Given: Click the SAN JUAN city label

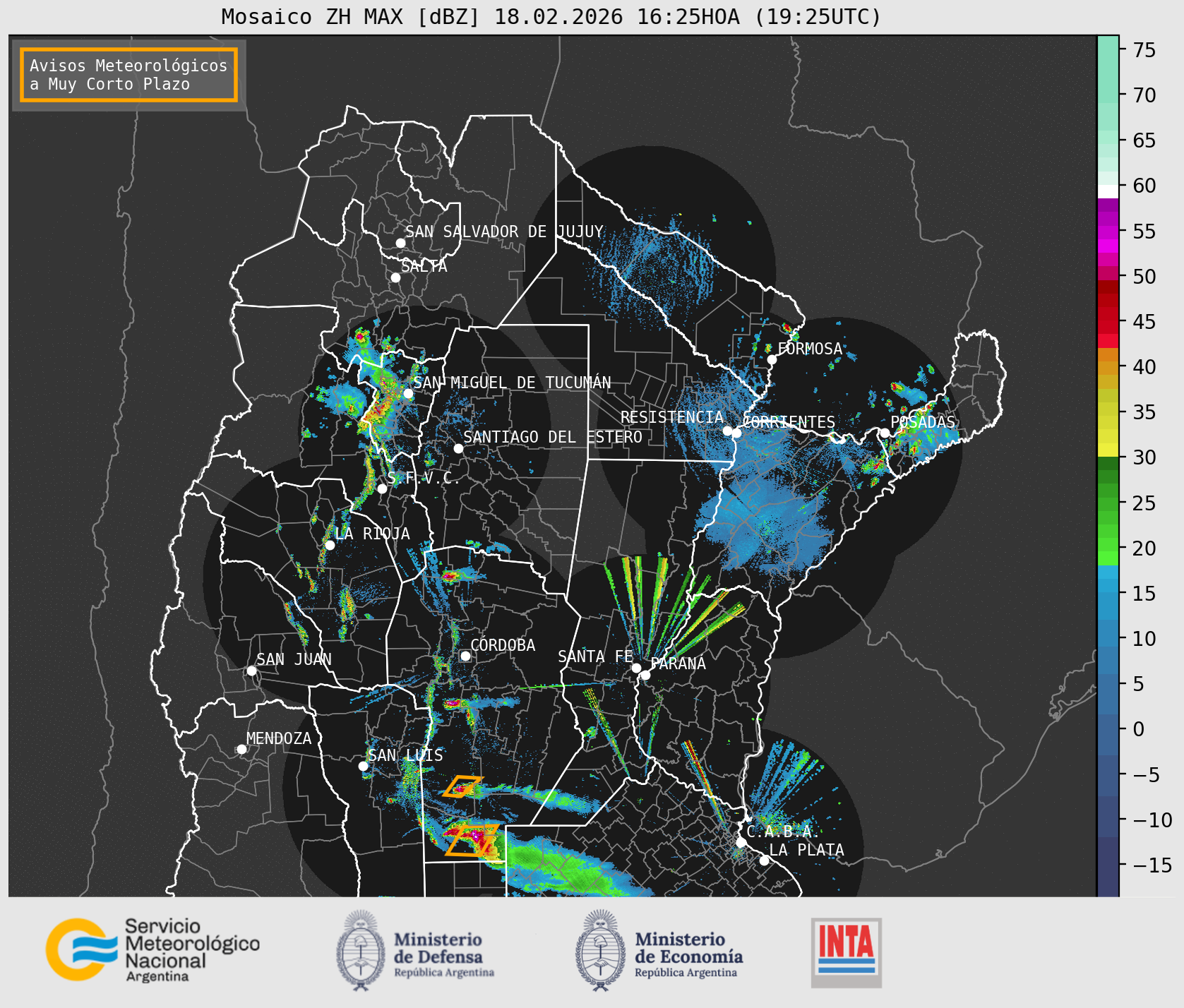Looking at the screenshot, I should coord(294,659).
